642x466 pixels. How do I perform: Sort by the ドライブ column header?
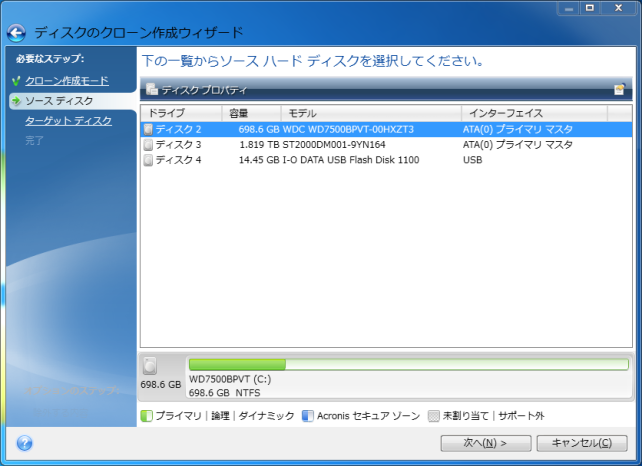point(181,113)
